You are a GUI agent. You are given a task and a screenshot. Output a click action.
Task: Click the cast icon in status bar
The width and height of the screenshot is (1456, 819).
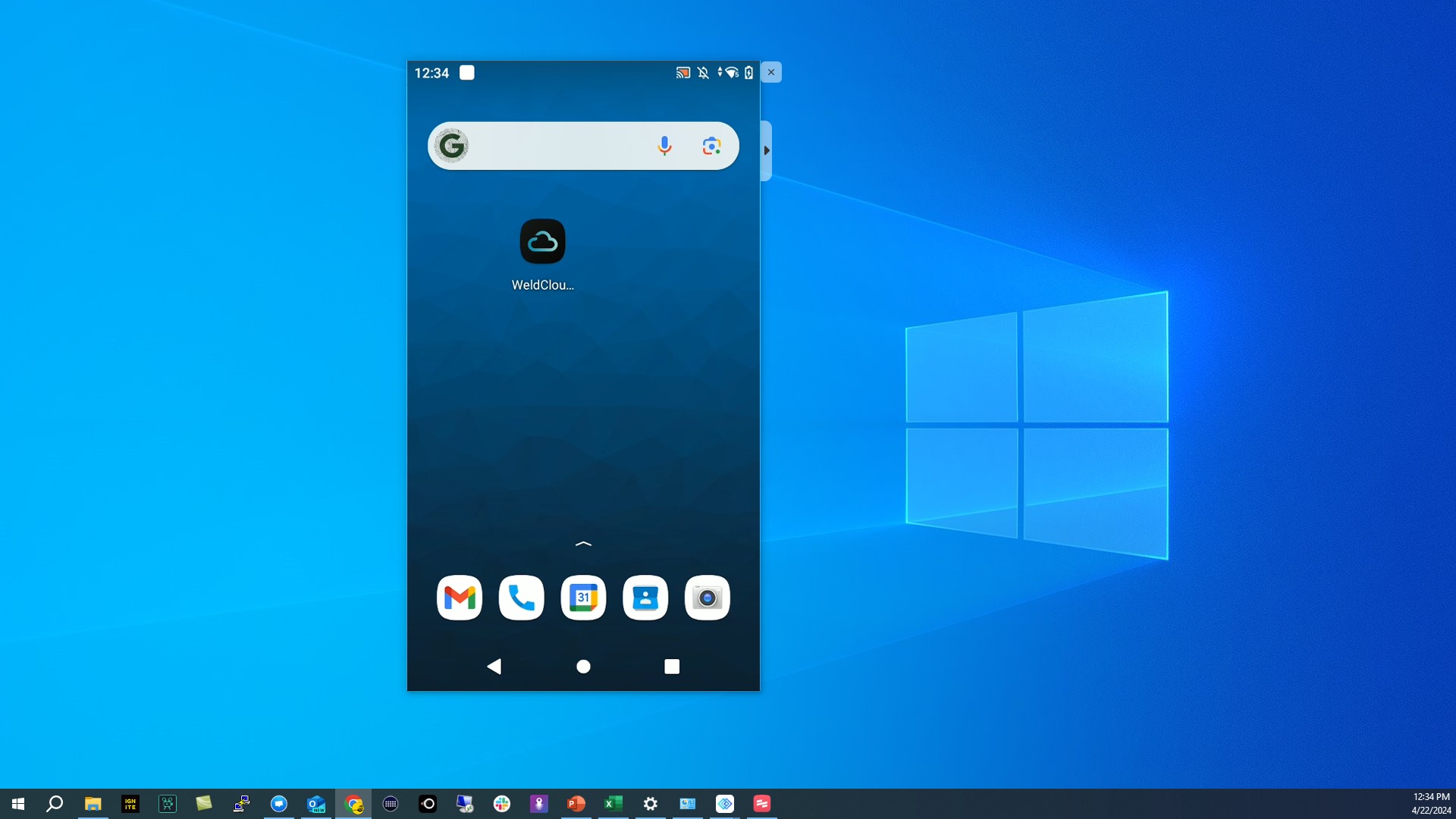point(683,73)
